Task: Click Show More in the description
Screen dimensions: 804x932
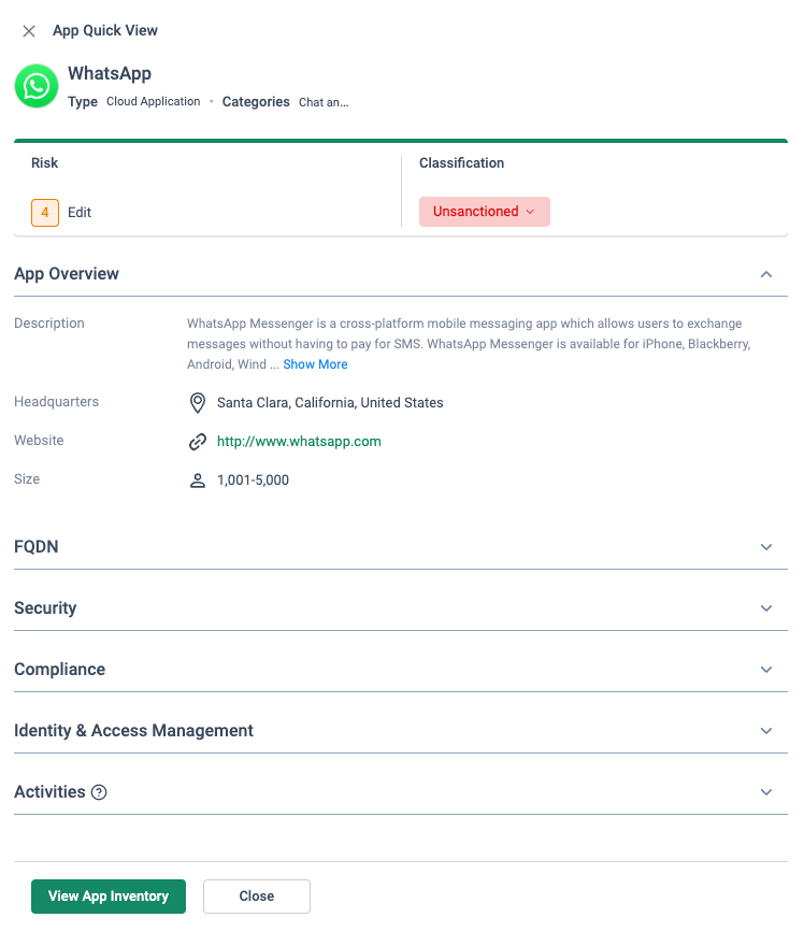Action: pos(315,364)
